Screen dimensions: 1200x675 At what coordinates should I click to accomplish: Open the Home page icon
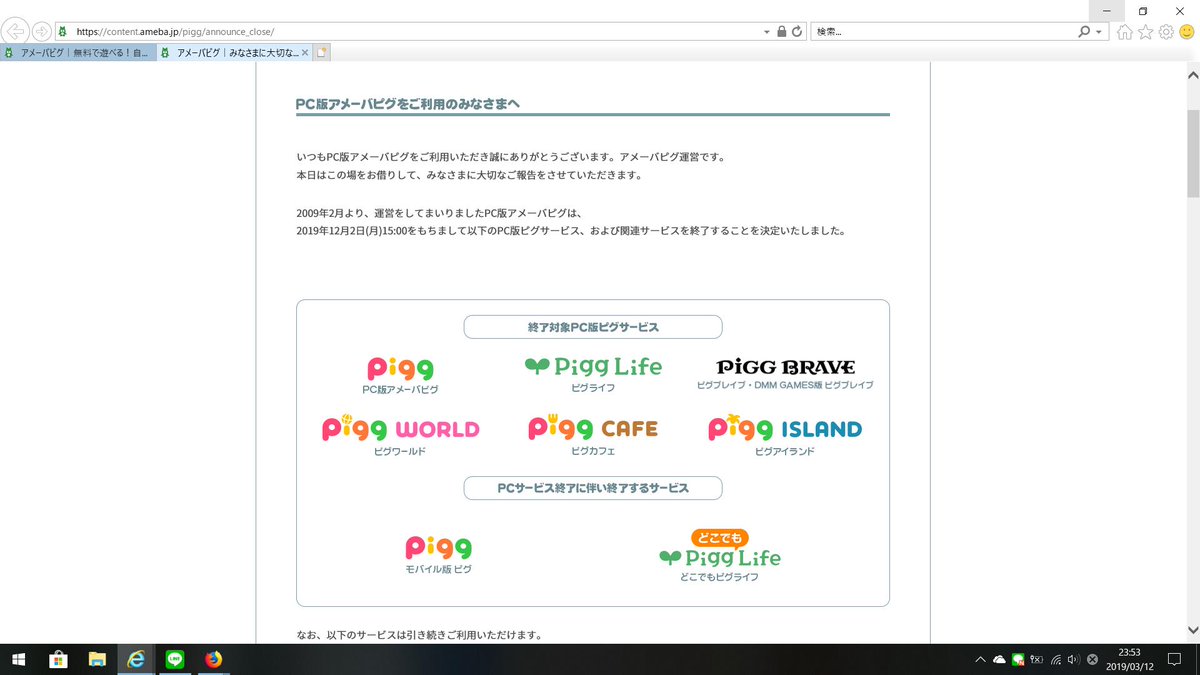1125,32
